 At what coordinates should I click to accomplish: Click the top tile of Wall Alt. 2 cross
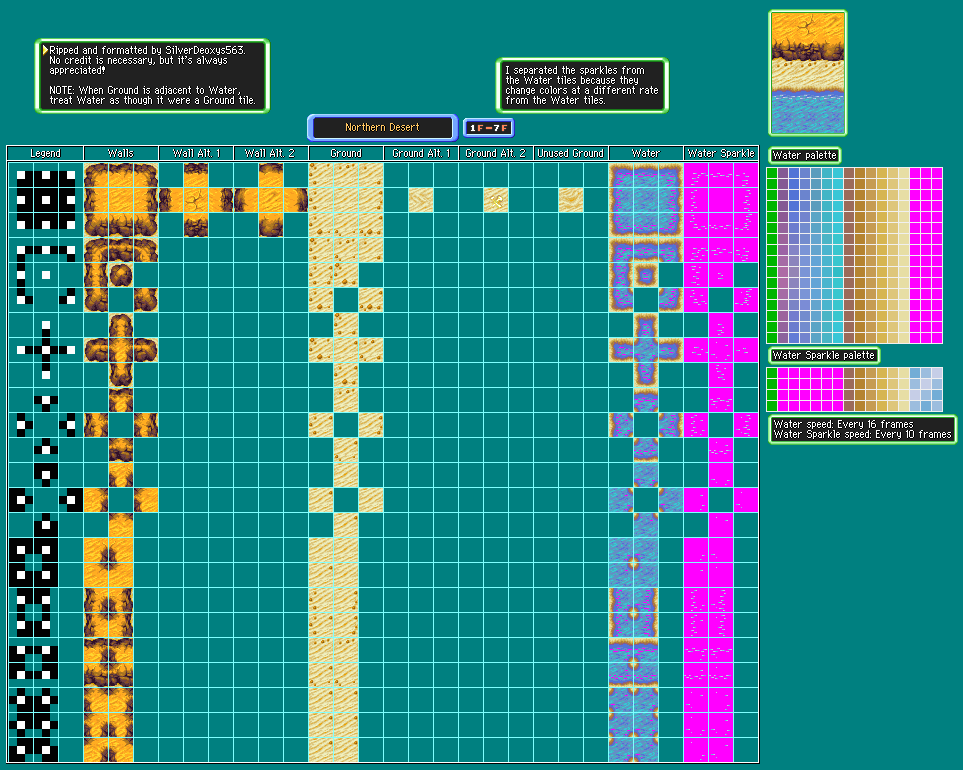click(271, 175)
